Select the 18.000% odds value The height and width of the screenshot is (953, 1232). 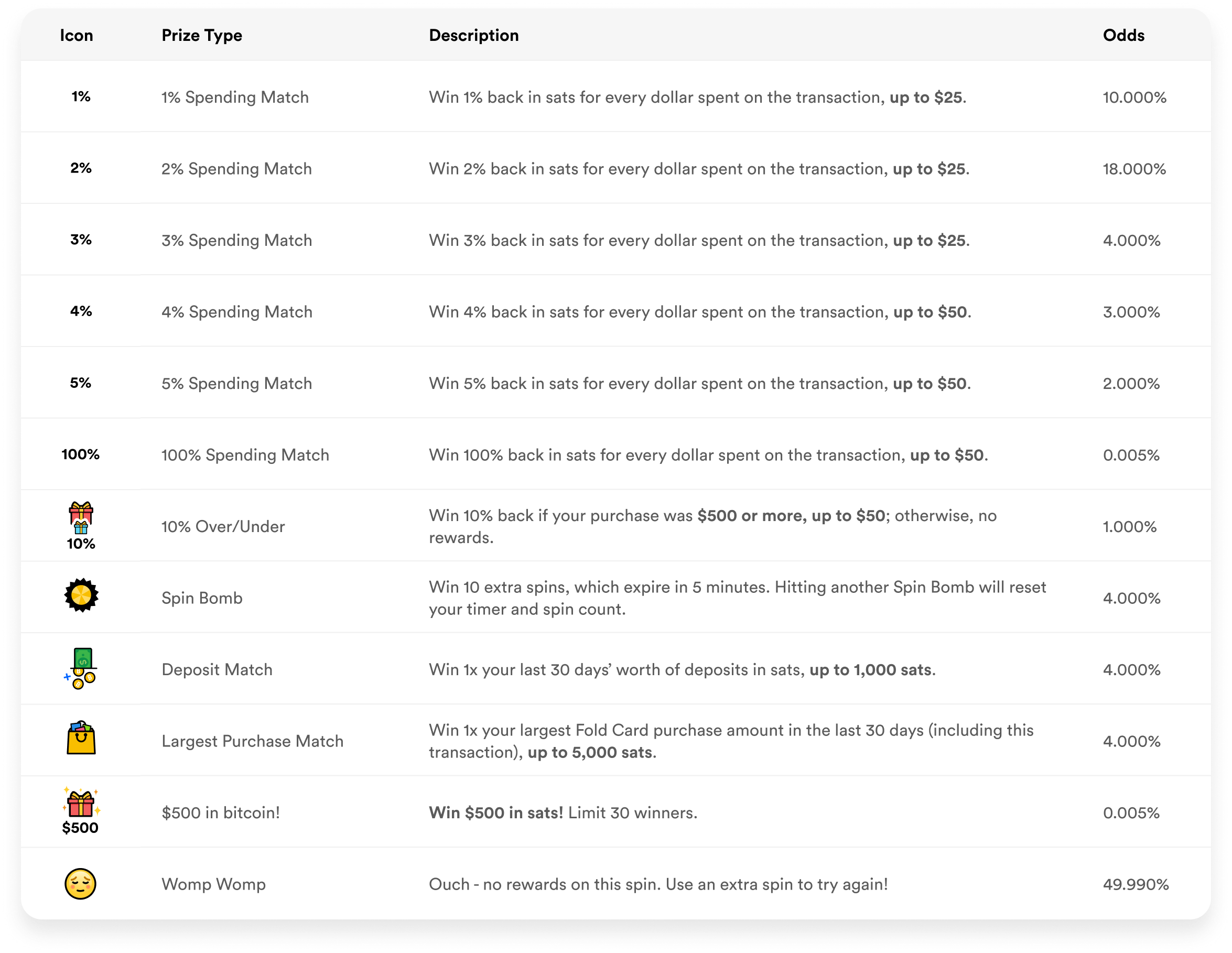[x=1134, y=169]
